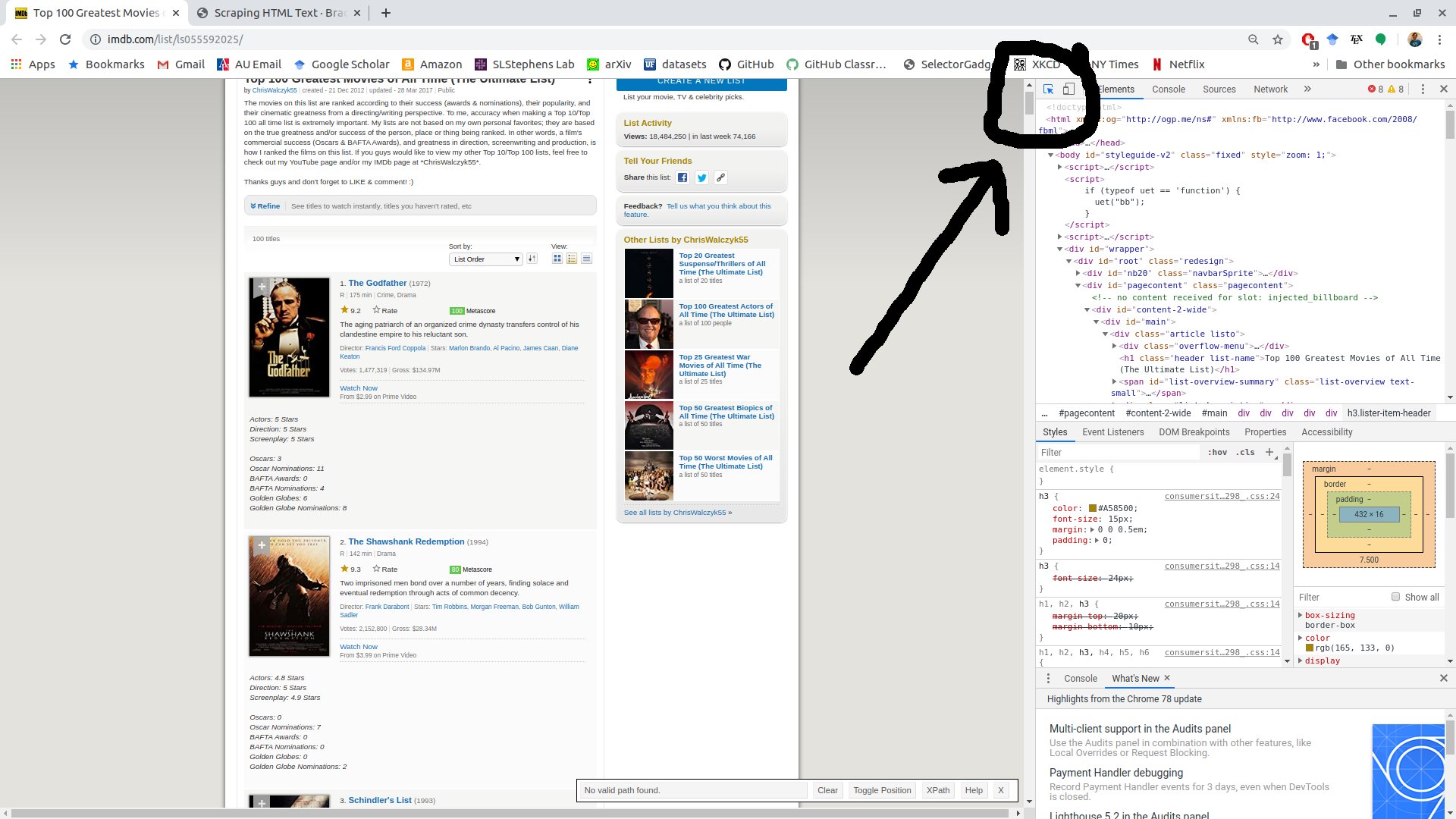
Task: Toggle the .cls class editor button
Action: pos(1245,452)
